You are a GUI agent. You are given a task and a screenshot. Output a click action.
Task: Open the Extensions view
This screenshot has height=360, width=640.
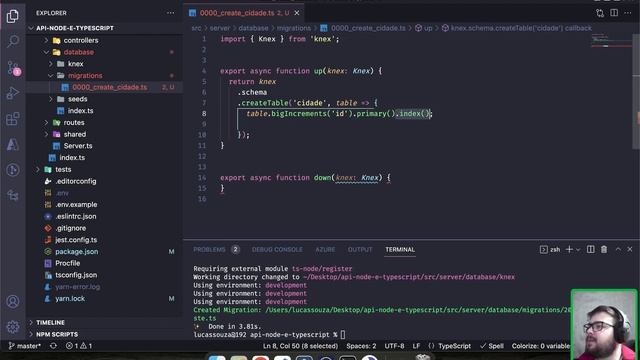point(13,119)
